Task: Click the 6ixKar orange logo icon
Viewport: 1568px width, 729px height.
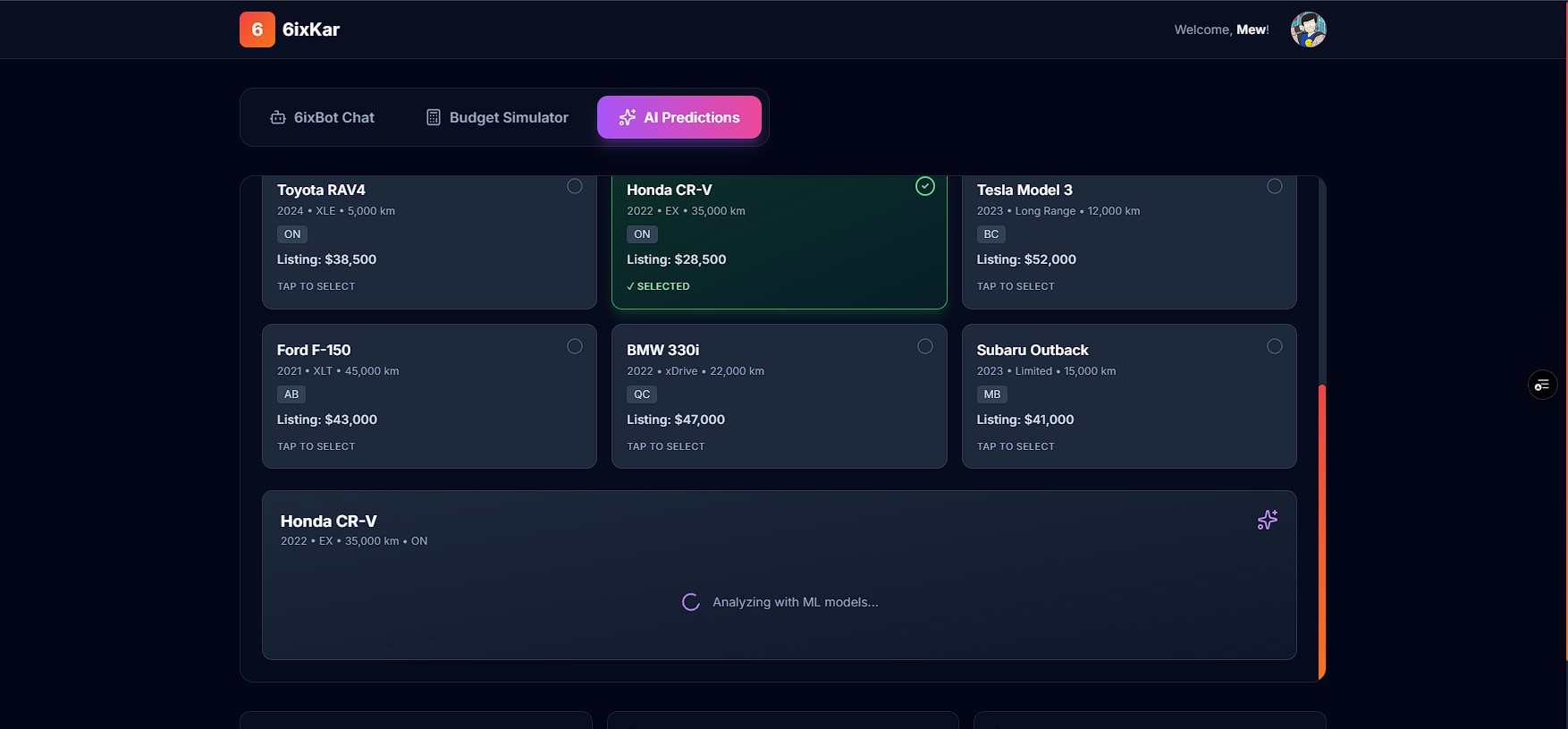Action: (257, 30)
